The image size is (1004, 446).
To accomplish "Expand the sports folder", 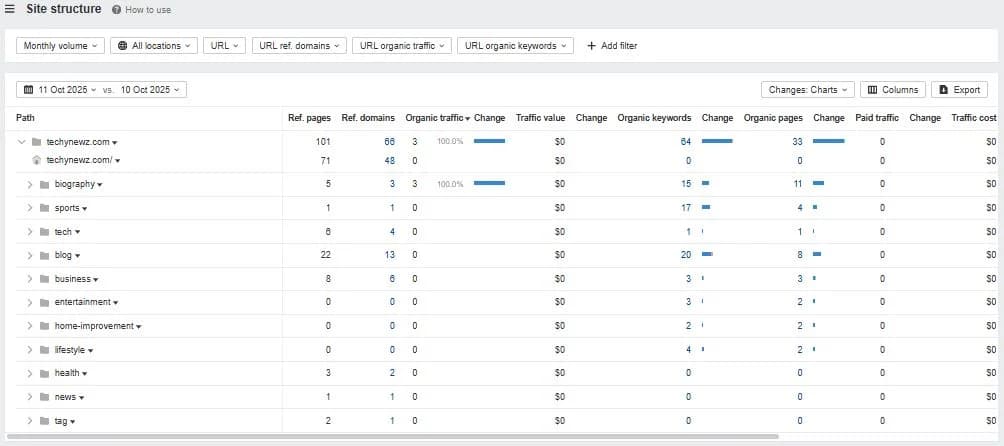I will click(x=29, y=208).
